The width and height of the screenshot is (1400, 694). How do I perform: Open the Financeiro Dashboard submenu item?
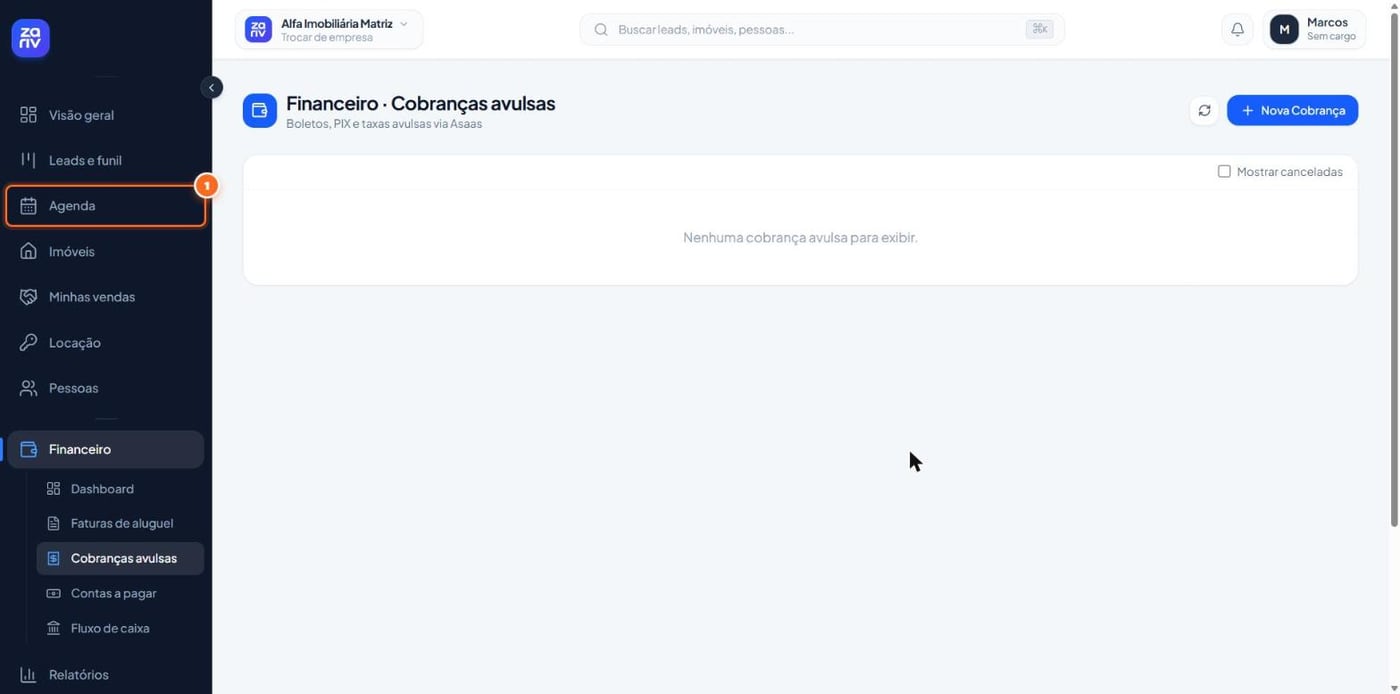click(120, 489)
